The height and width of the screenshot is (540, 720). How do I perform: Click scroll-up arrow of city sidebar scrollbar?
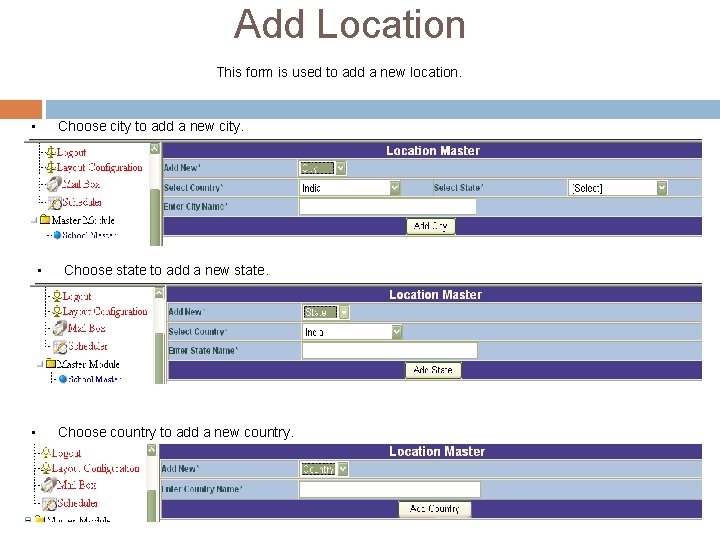pos(155,148)
